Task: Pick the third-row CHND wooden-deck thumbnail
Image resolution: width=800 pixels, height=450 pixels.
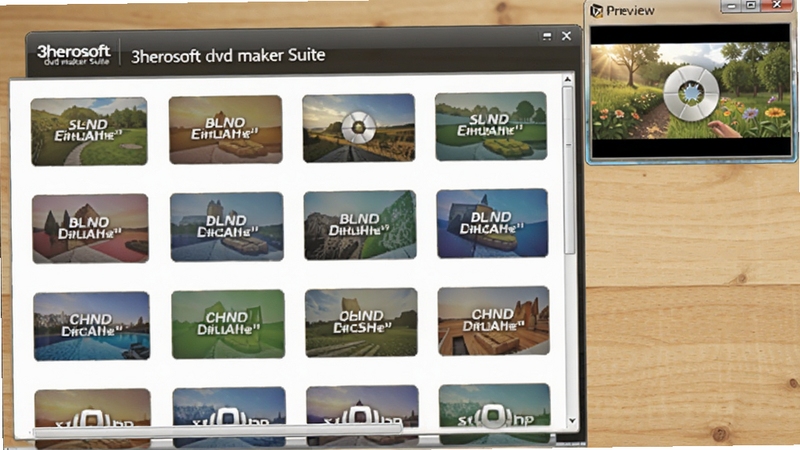Action: pos(493,320)
